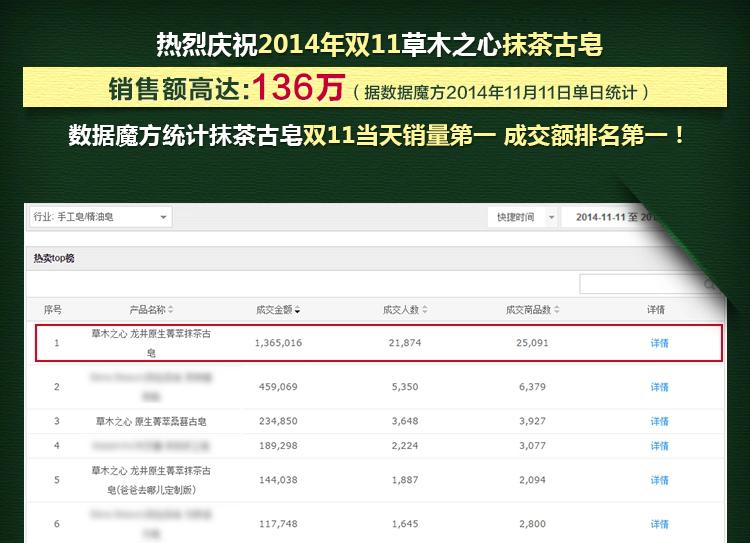Click item count 3,927
750x543 pixels.
tap(532, 421)
